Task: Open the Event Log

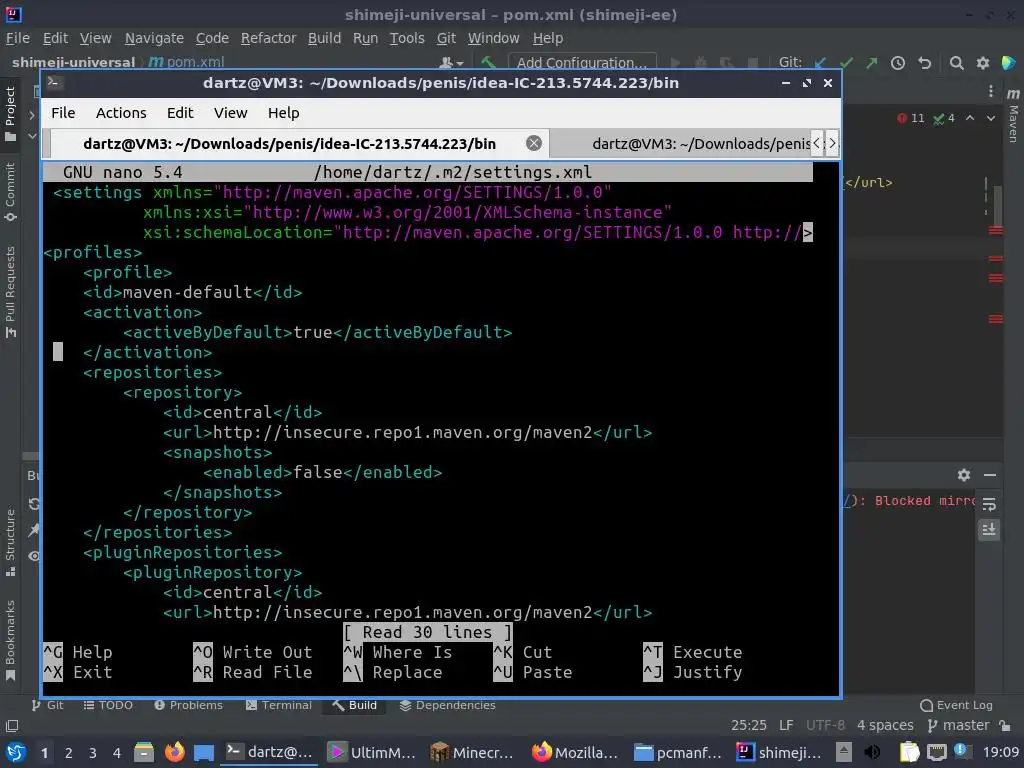Action: 957,705
